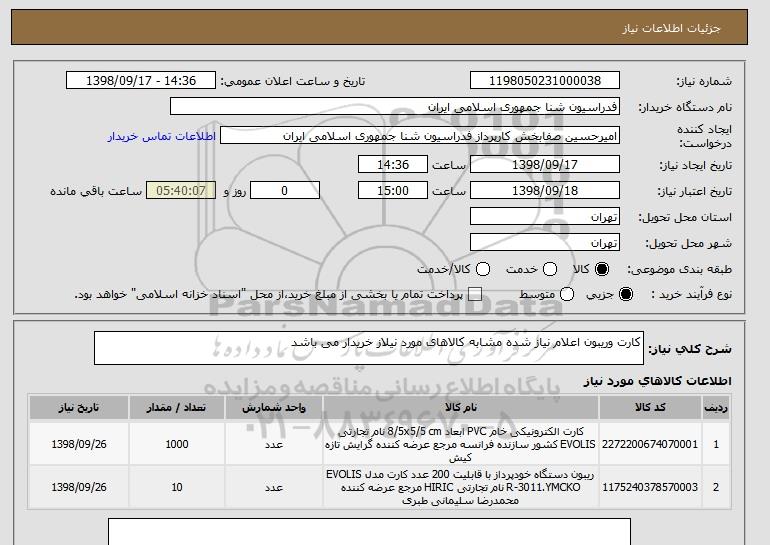The height and width of the screenshot is (545, 770).
Task: Click the واحد شمارش column header
Action: point(274,408)
